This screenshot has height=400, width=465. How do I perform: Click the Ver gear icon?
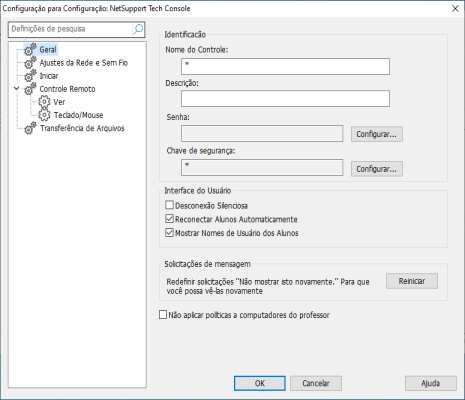(x=44, y=102)
